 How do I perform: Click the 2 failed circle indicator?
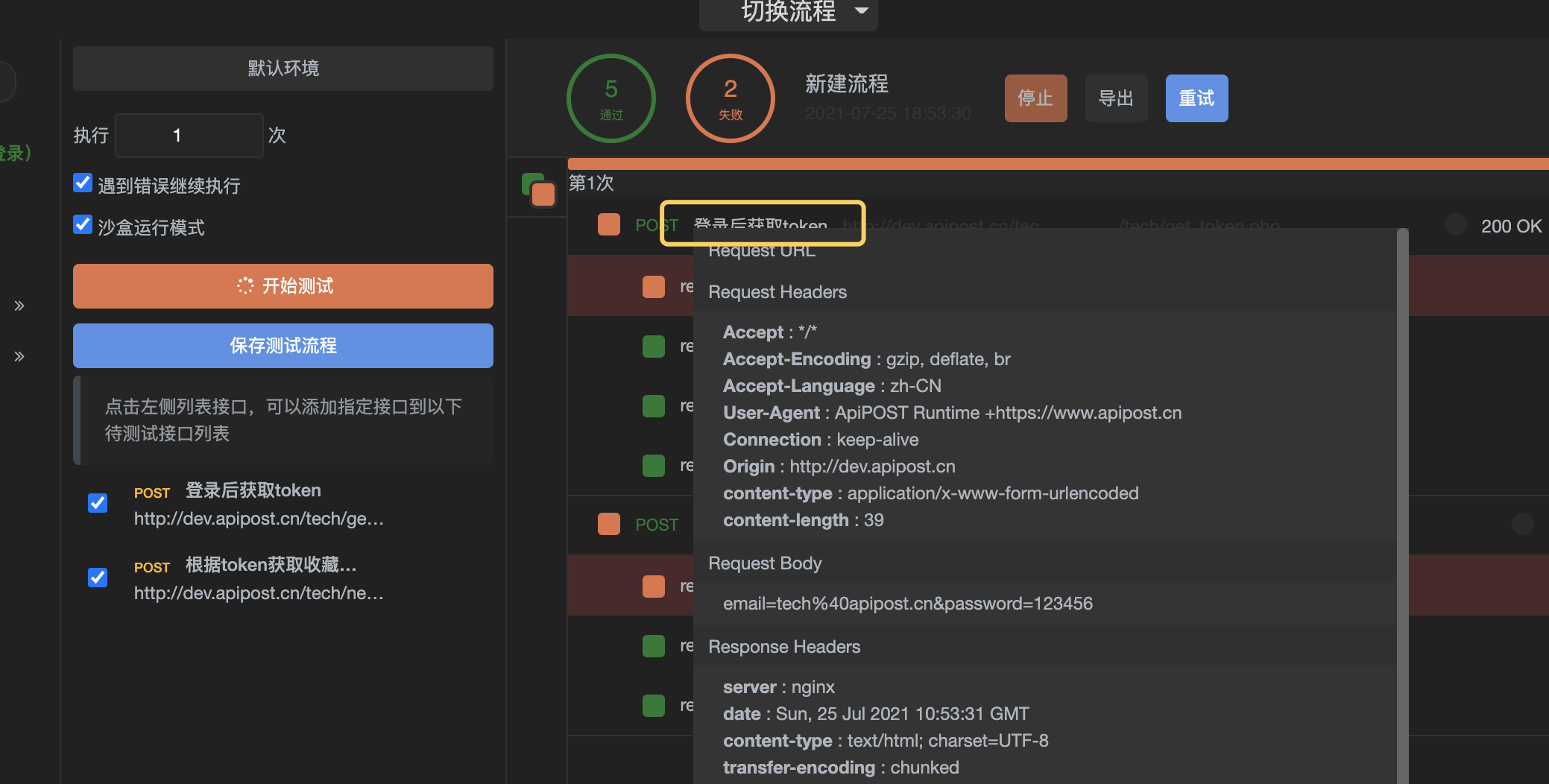(730, 98)
